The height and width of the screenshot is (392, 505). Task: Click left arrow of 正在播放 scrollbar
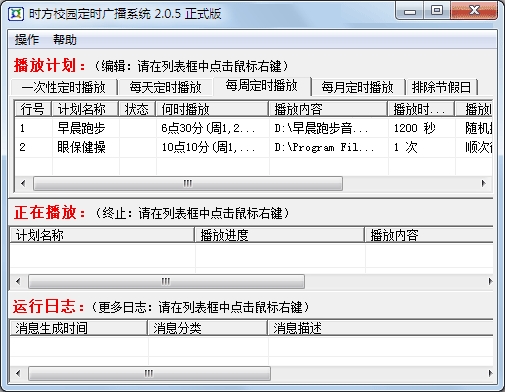pyautogui.click(x=18, y=281)
